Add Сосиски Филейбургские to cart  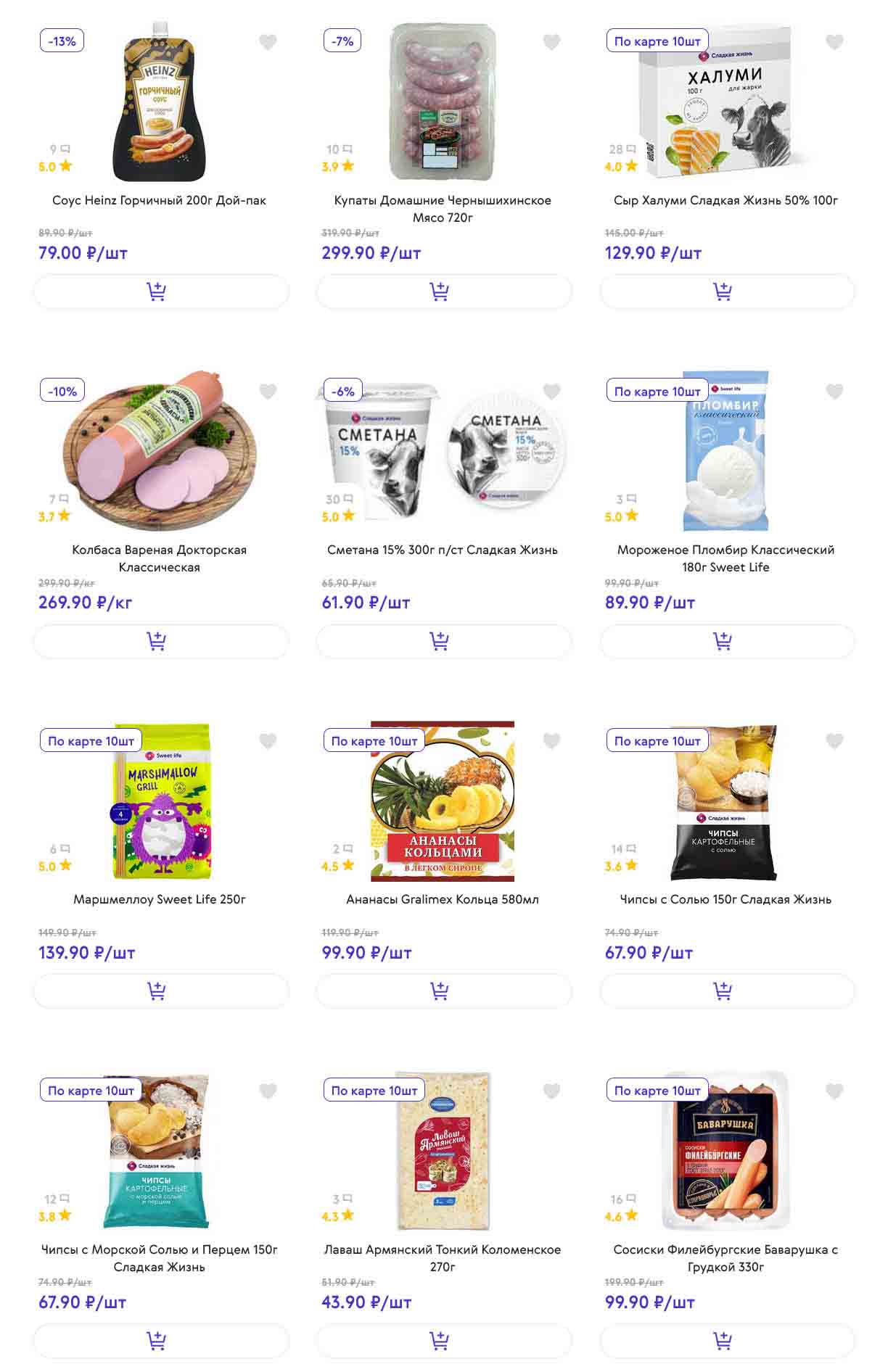pos(727,1341)
